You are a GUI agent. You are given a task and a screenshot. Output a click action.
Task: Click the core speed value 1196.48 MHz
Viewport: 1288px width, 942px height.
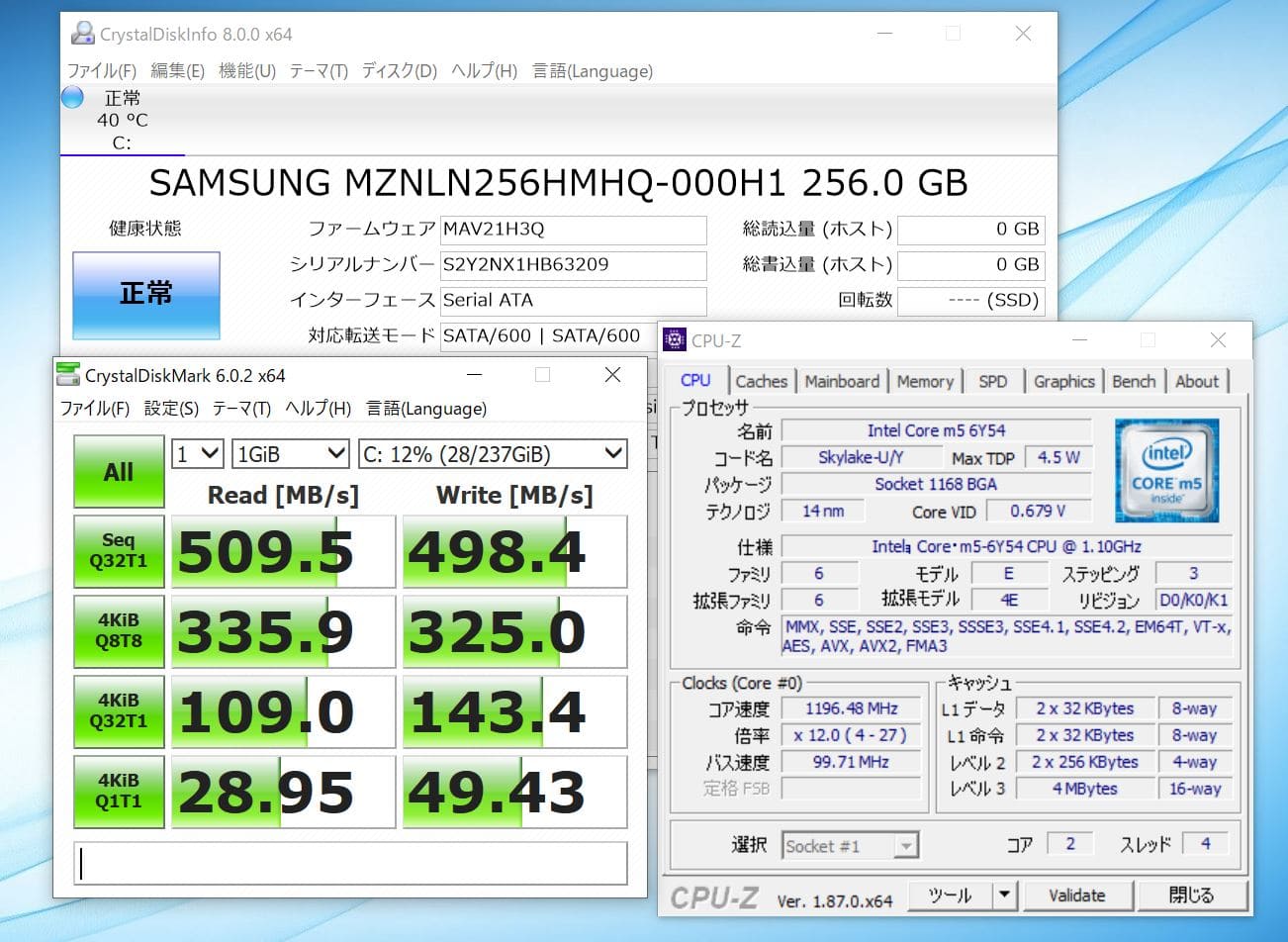coord(851,708)
